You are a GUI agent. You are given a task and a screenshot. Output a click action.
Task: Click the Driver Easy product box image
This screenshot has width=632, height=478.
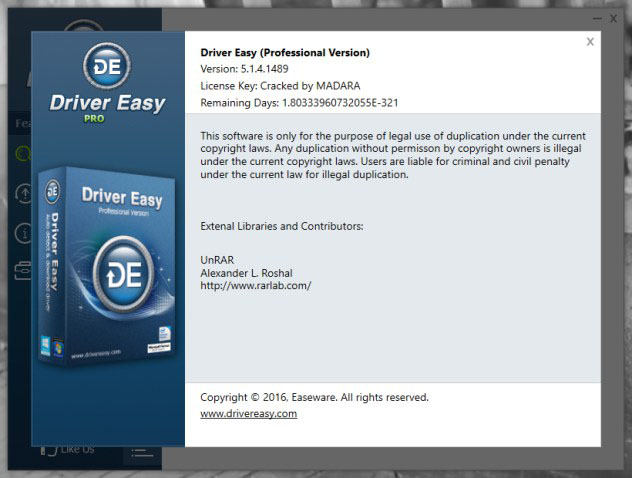click(107, 266)
